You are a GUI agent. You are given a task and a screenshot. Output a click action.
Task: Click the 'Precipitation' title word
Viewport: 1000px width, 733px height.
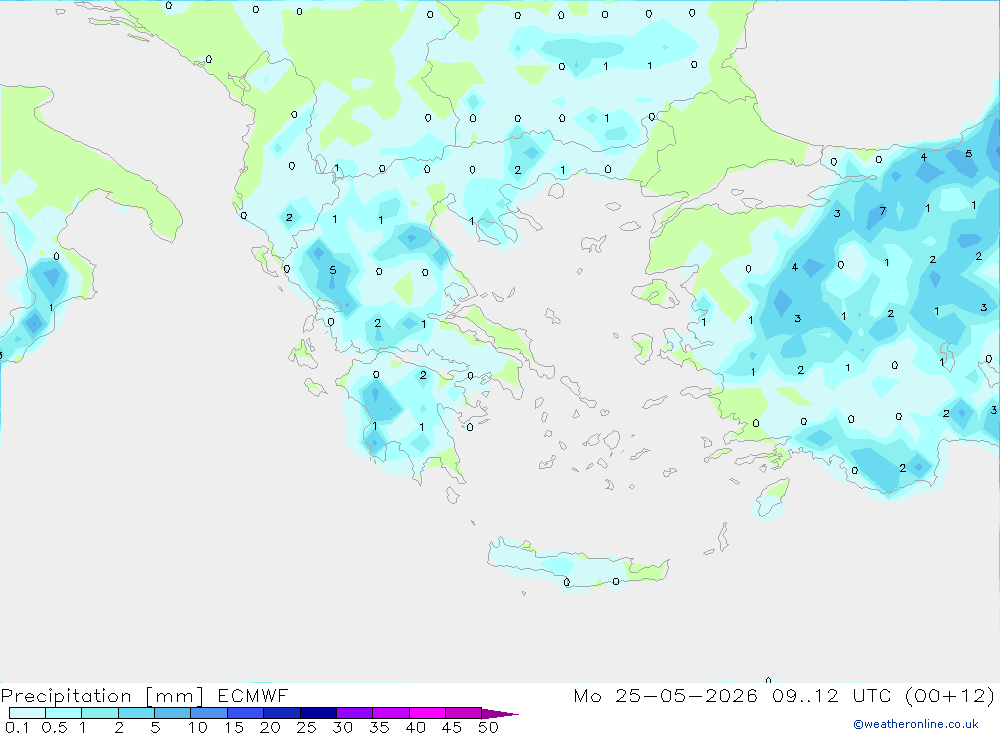point(66,696)
